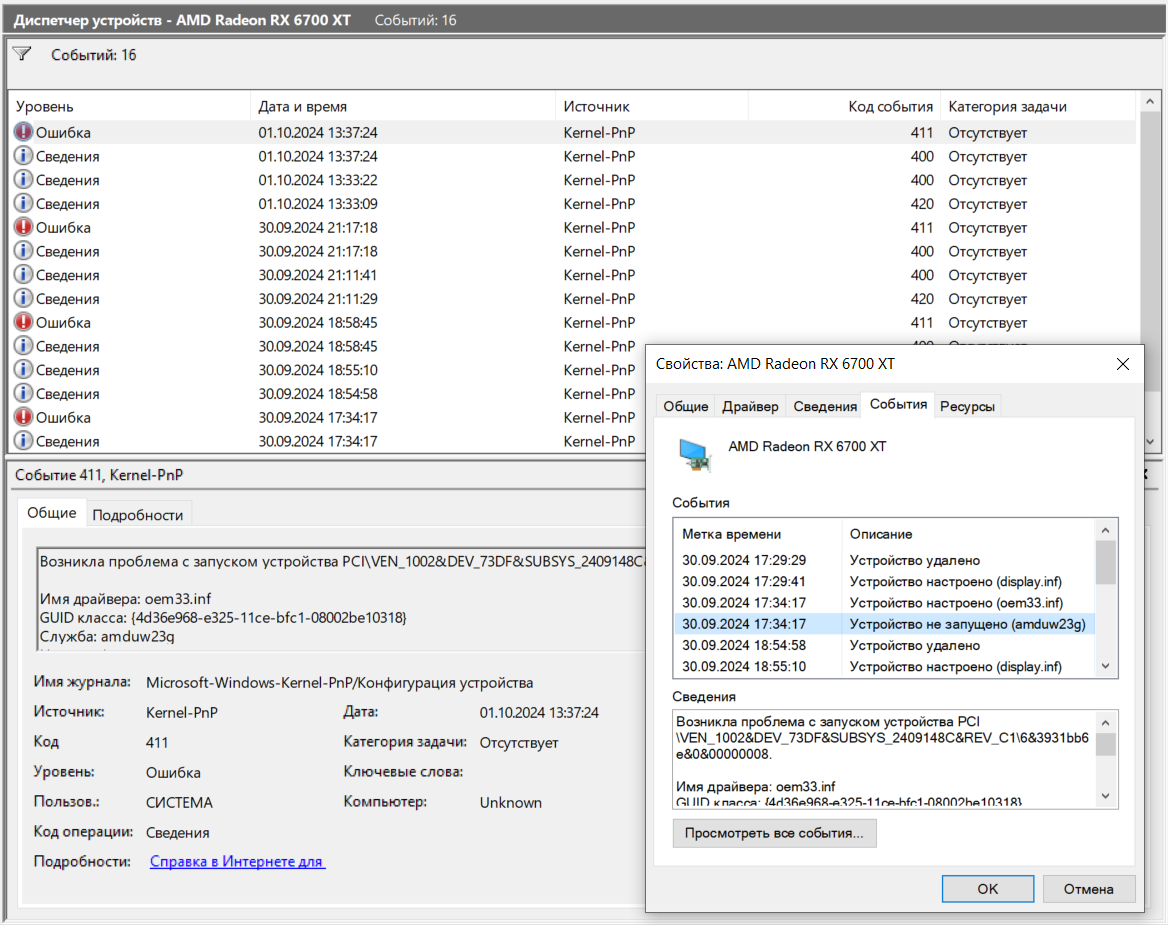The image size is (1168, 925).
Task: Click info icon of 30.09.2024 21:11:41 row
Action: [x=24, y=275]
